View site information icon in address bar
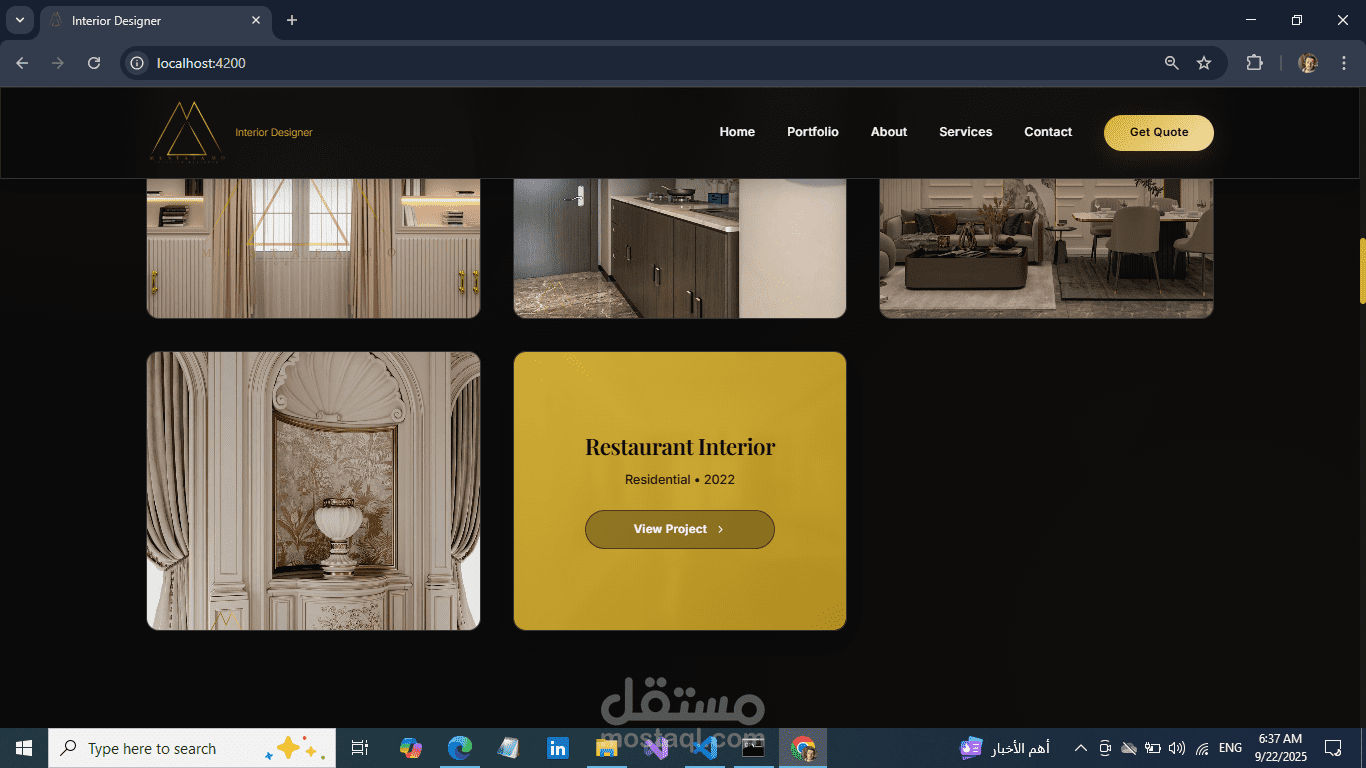1366x768 pixels. pyautogui.click(x=138, y=63)
